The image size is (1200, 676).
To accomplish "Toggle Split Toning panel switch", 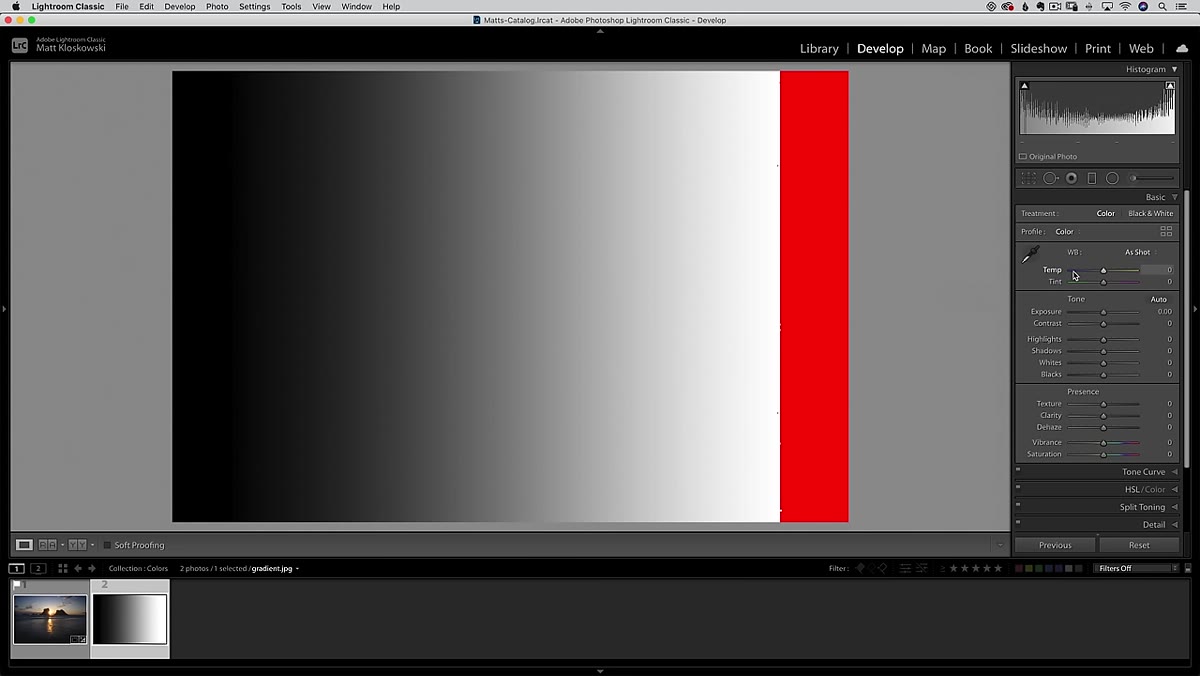I will (1018, 505).
